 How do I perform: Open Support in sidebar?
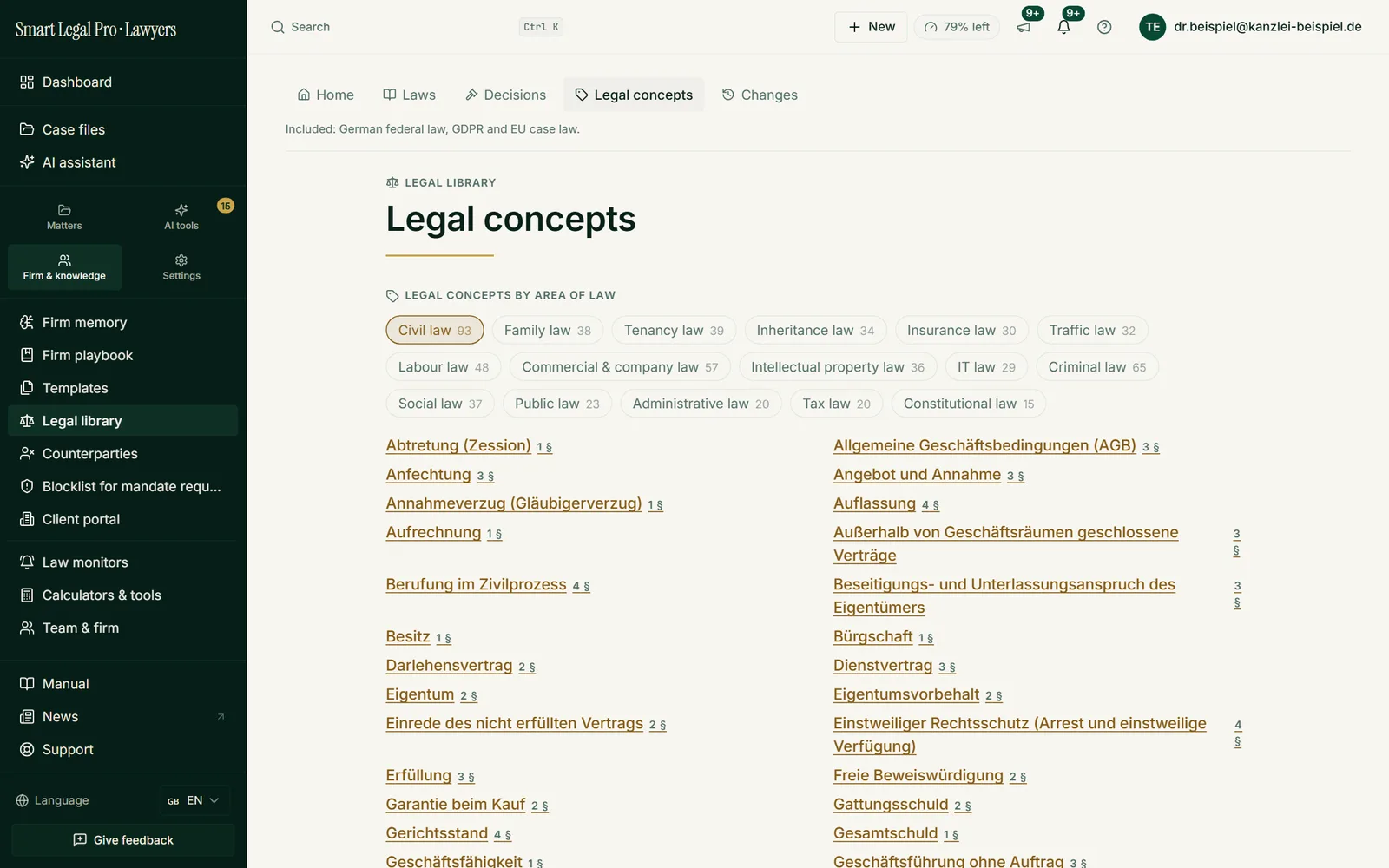pos(123,750)
